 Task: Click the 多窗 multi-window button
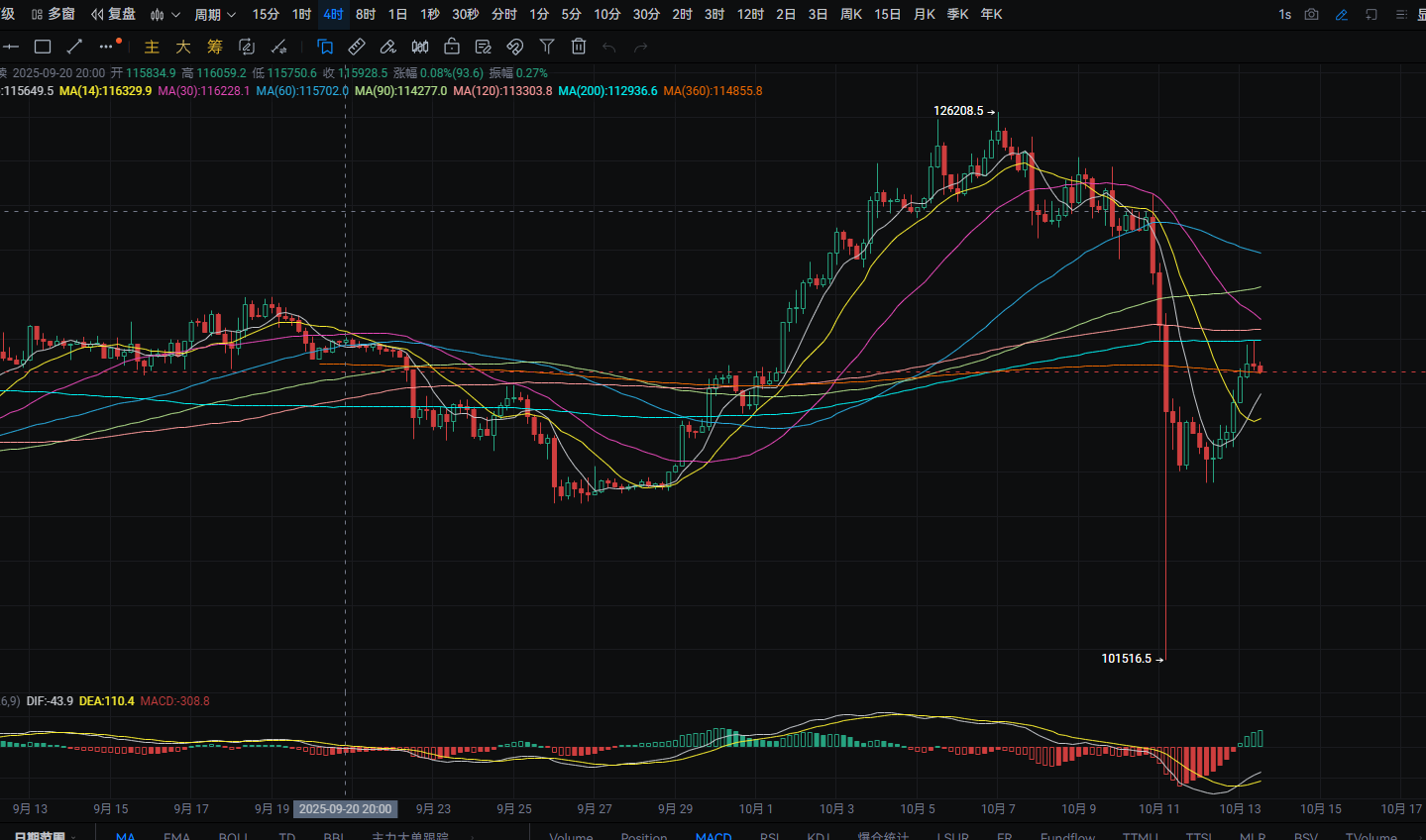click(x=54, y=14)
